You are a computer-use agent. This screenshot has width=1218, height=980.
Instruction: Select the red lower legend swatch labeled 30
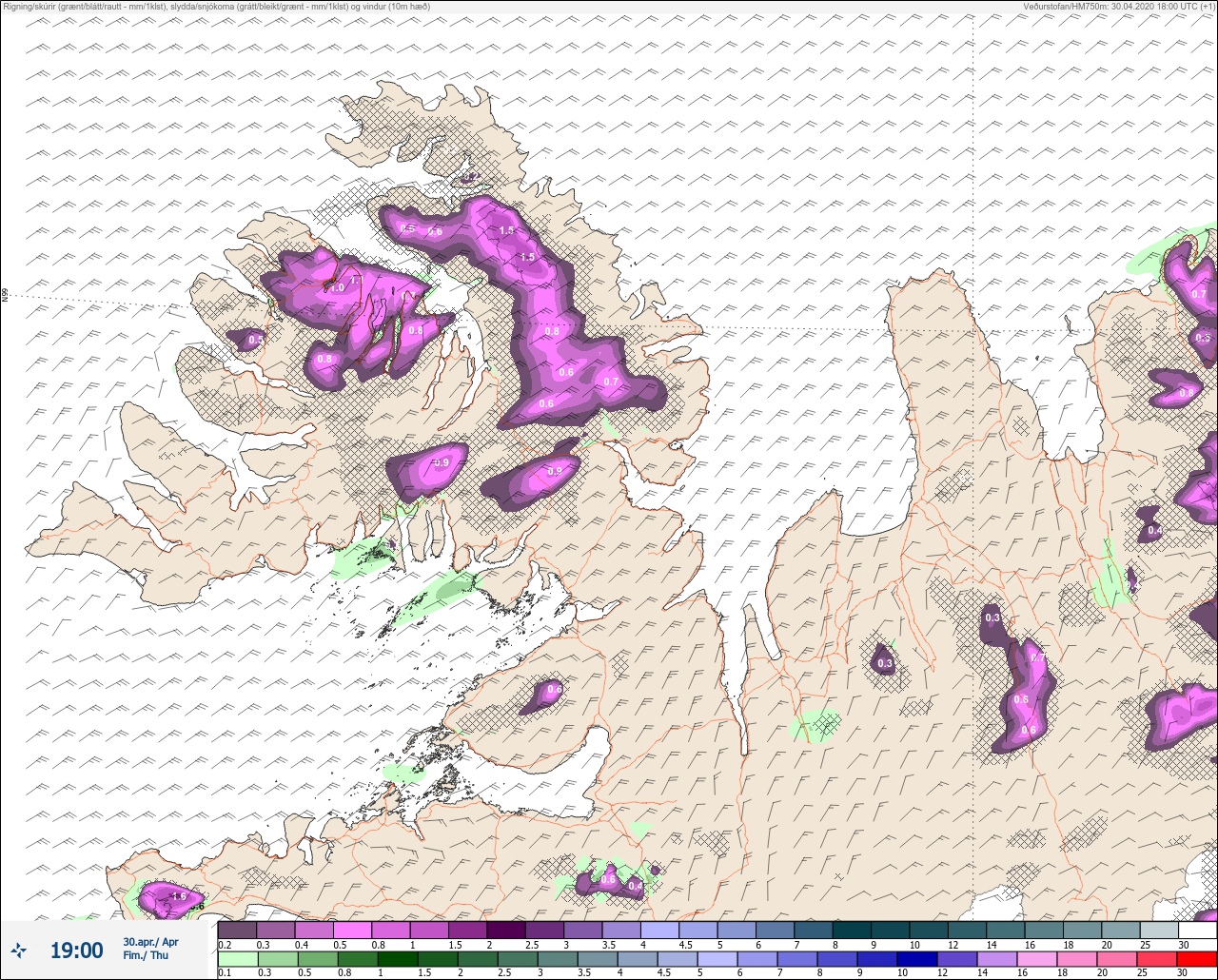click(1197, 958)
